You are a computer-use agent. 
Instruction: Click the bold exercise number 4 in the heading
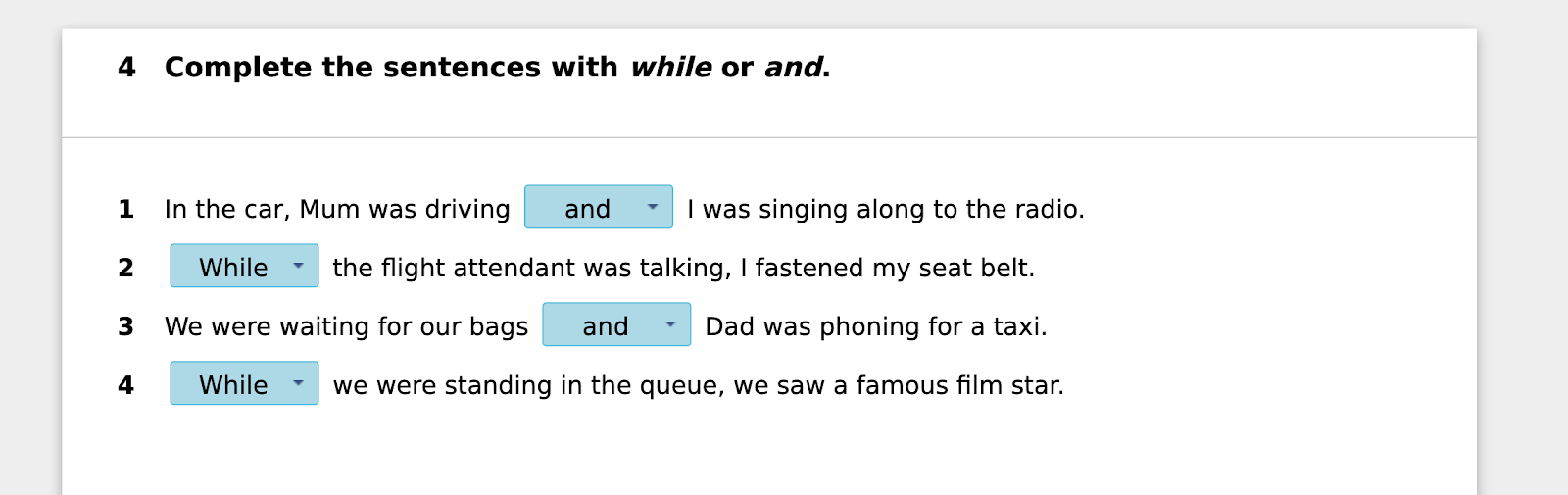(x=126, y=68)
